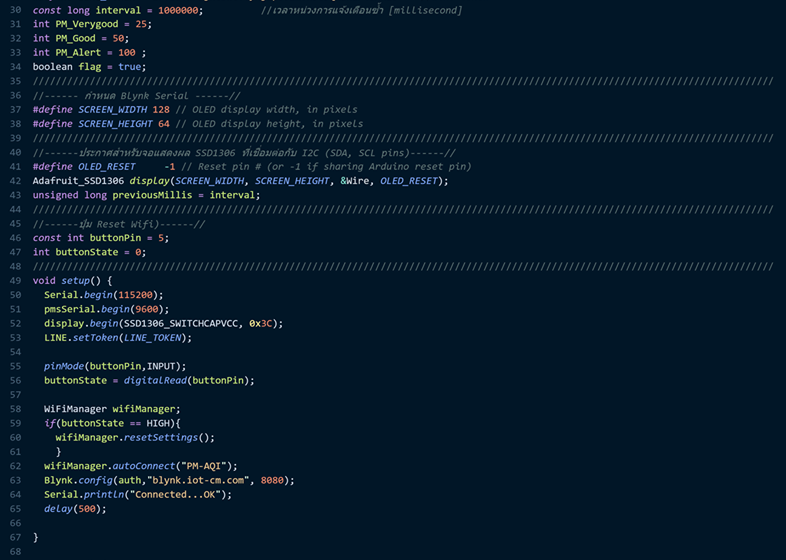The image size is (786, 560).
Task: Click the "PM-AQI" string literal
Action: (x=203, y=466)
